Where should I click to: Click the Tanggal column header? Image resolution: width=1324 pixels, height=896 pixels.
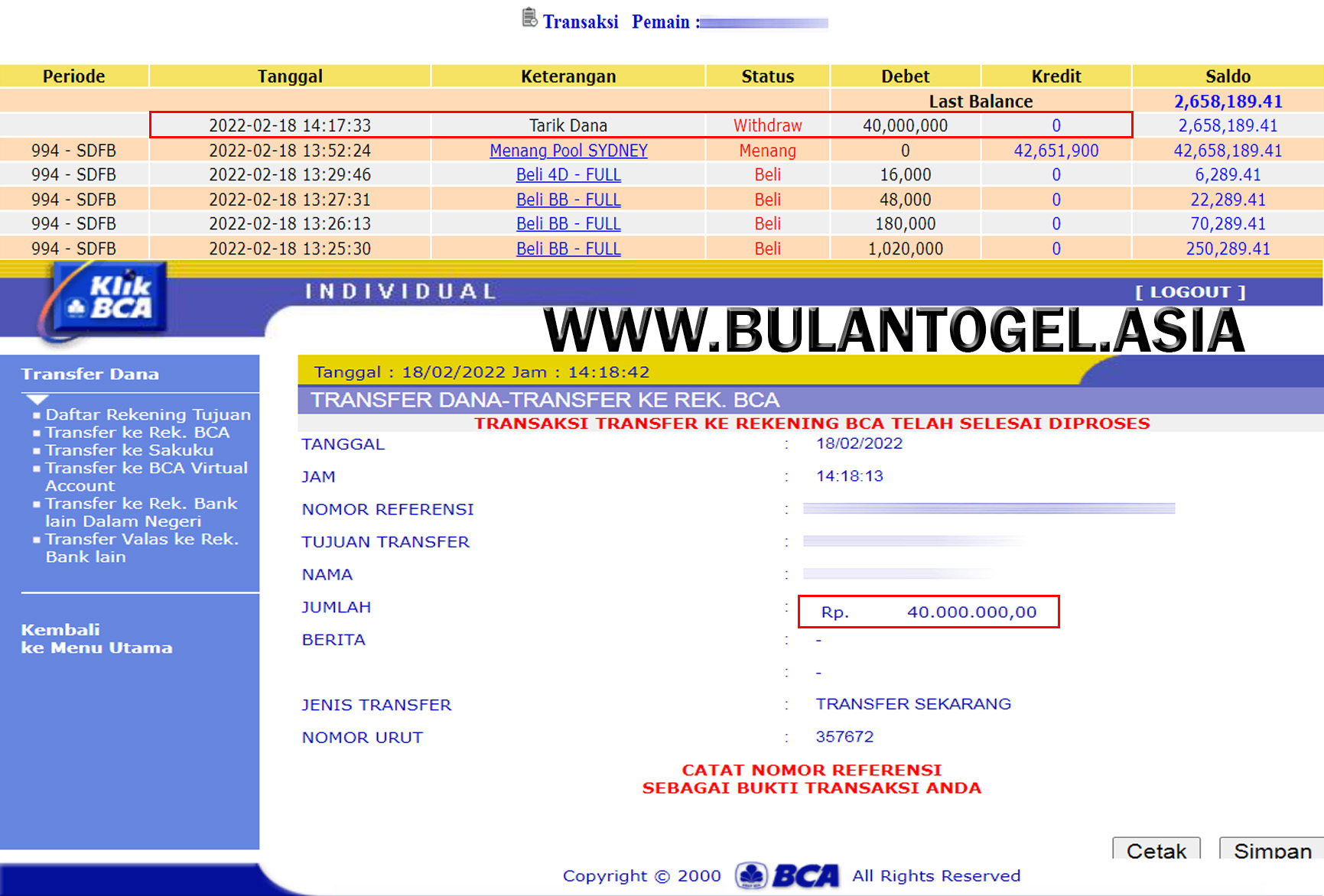pyautogui.click(x=290, y=76)
